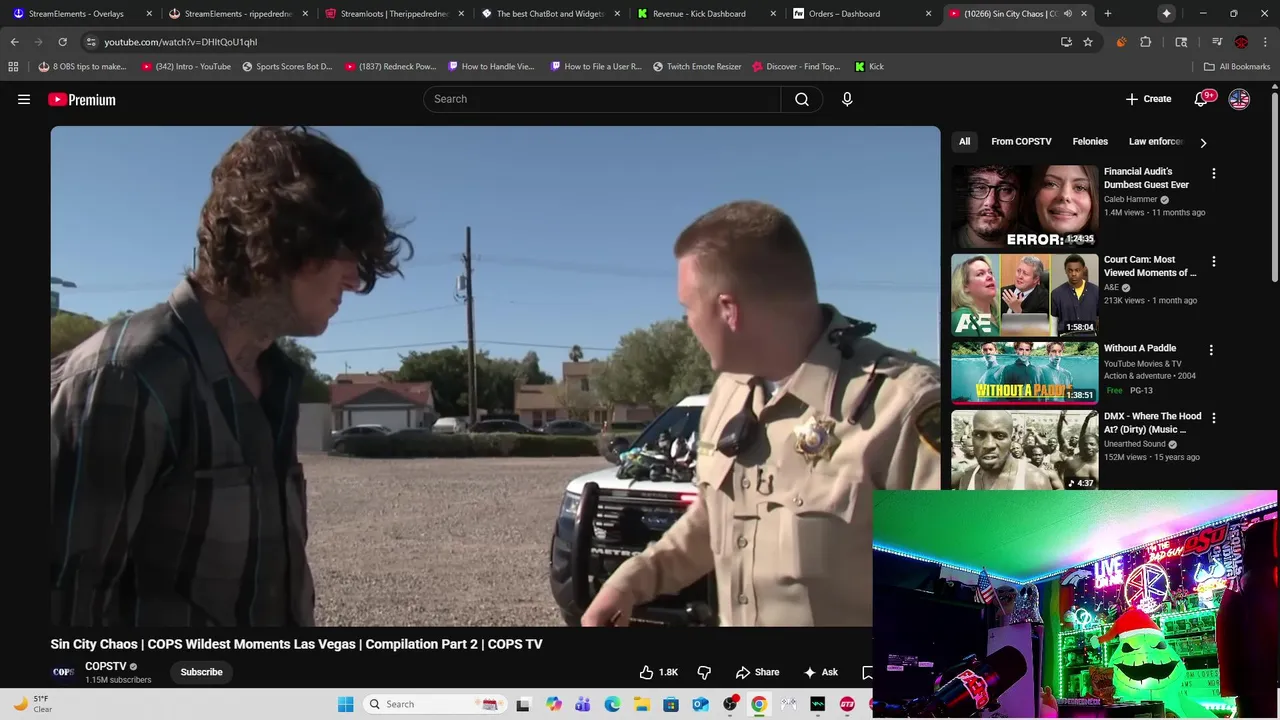Switch to Orders – Dashboard tab
Screen dimensions: 1280x720
point(862,14)
